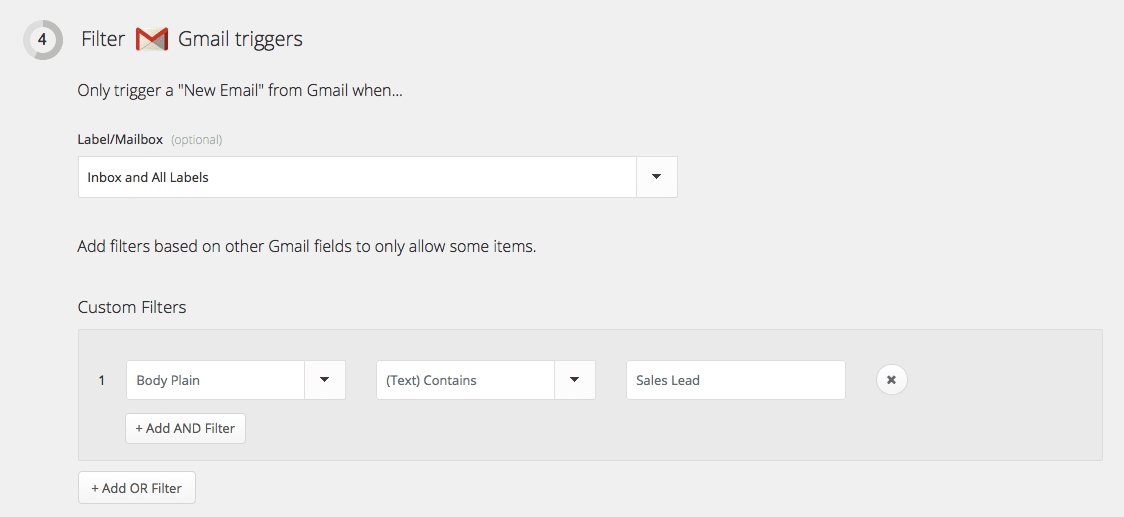Expand the Label/Mailbox dropdown arrow
The width and height of the screenshot is (1124, 517).
pos(656,177)
